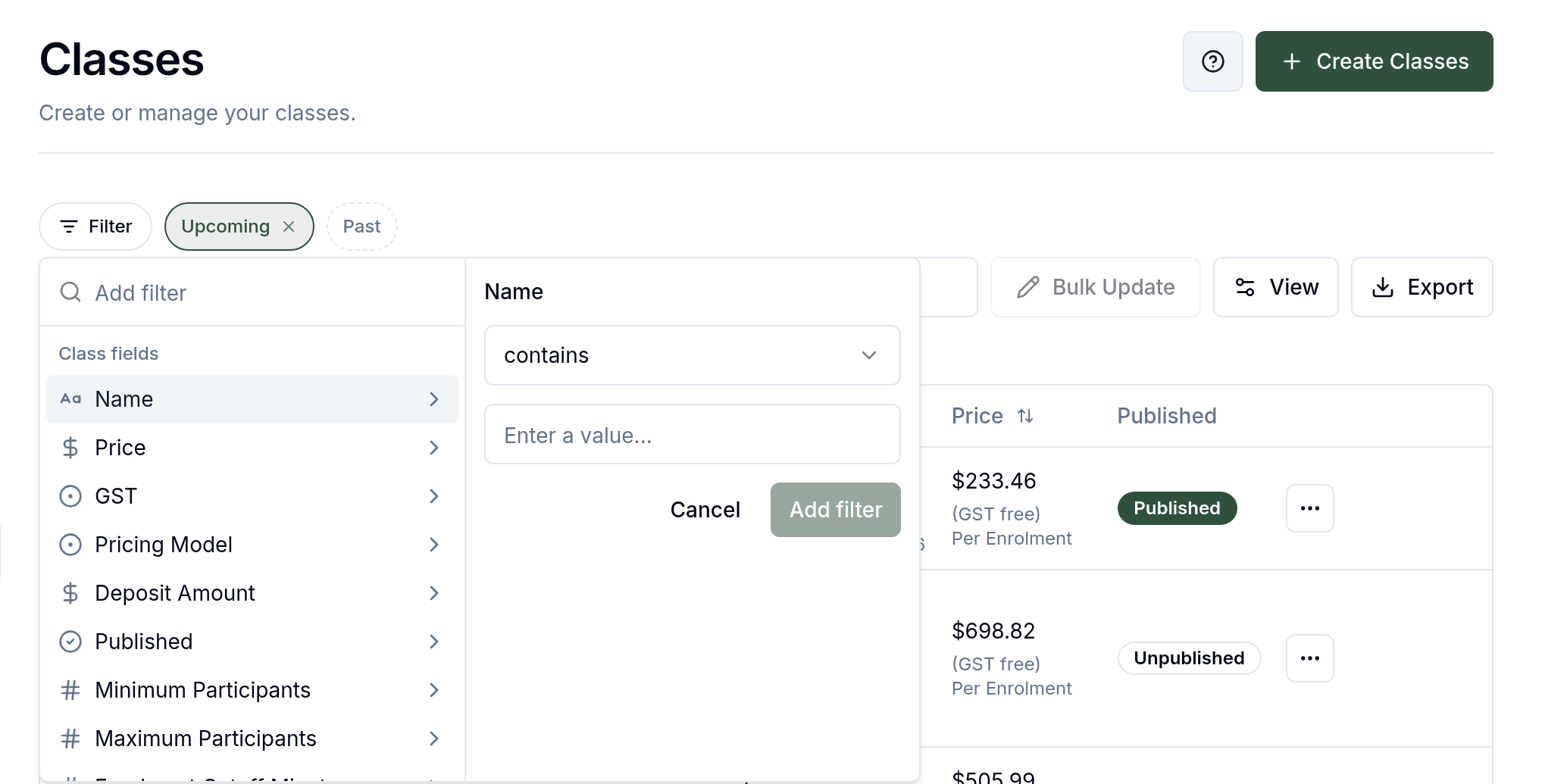The image size is (1542, 784).
Task: Click the dollar icon beside Price field
Action: click(70, 448)
